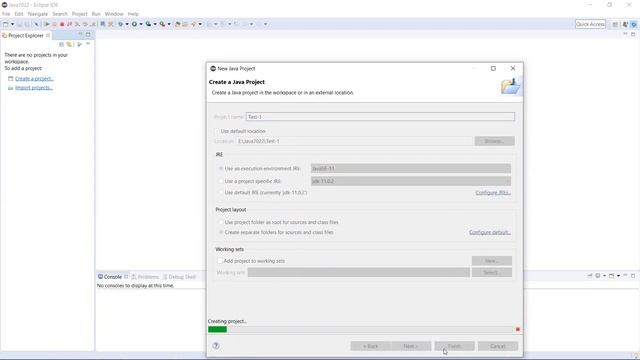The width and height of the screenshot is (640, 360).
Task: Click the Save All toolbar icon
Action: [x=27, y=24]
